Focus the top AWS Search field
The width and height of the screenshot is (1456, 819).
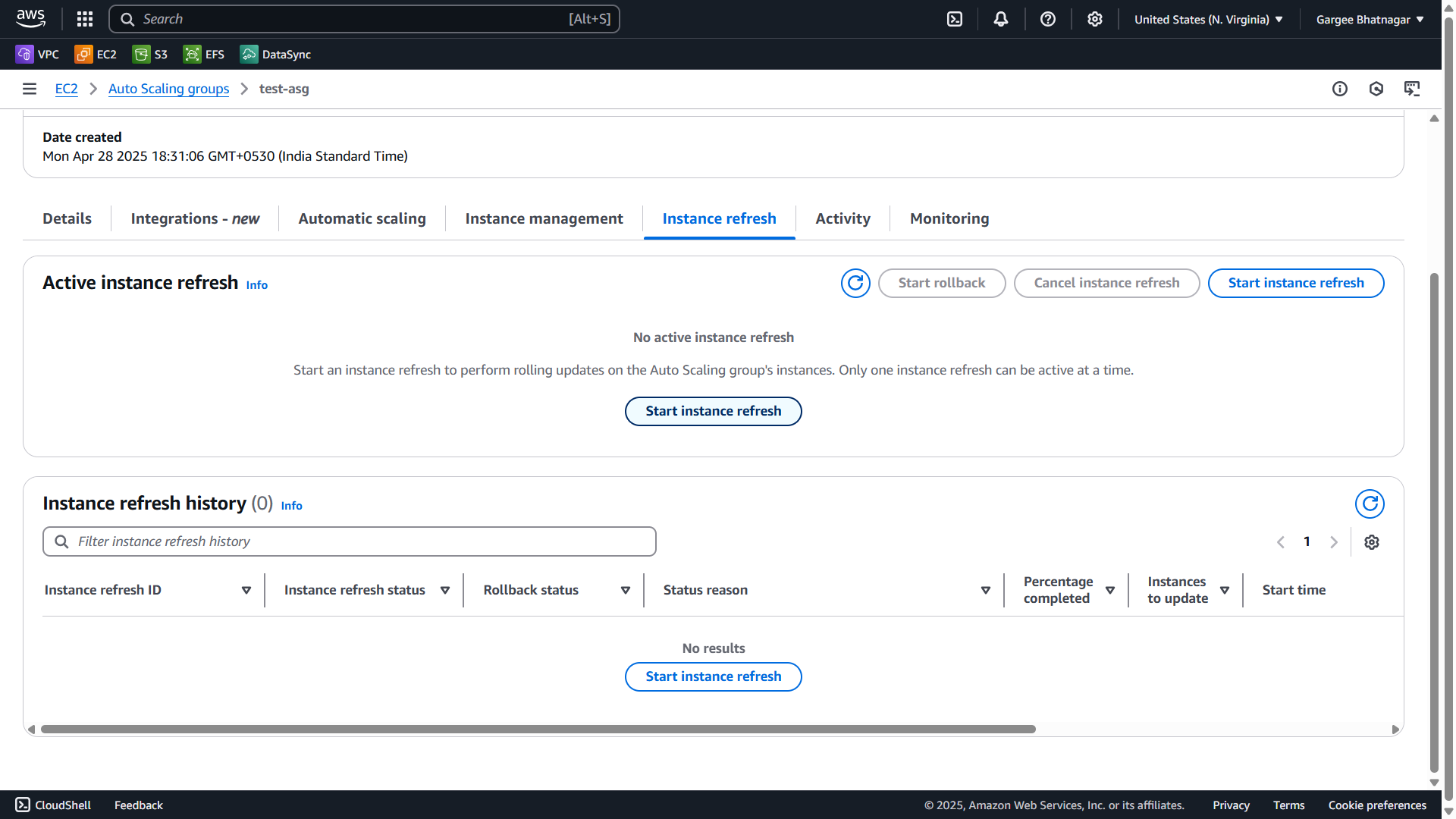[364, 19]
